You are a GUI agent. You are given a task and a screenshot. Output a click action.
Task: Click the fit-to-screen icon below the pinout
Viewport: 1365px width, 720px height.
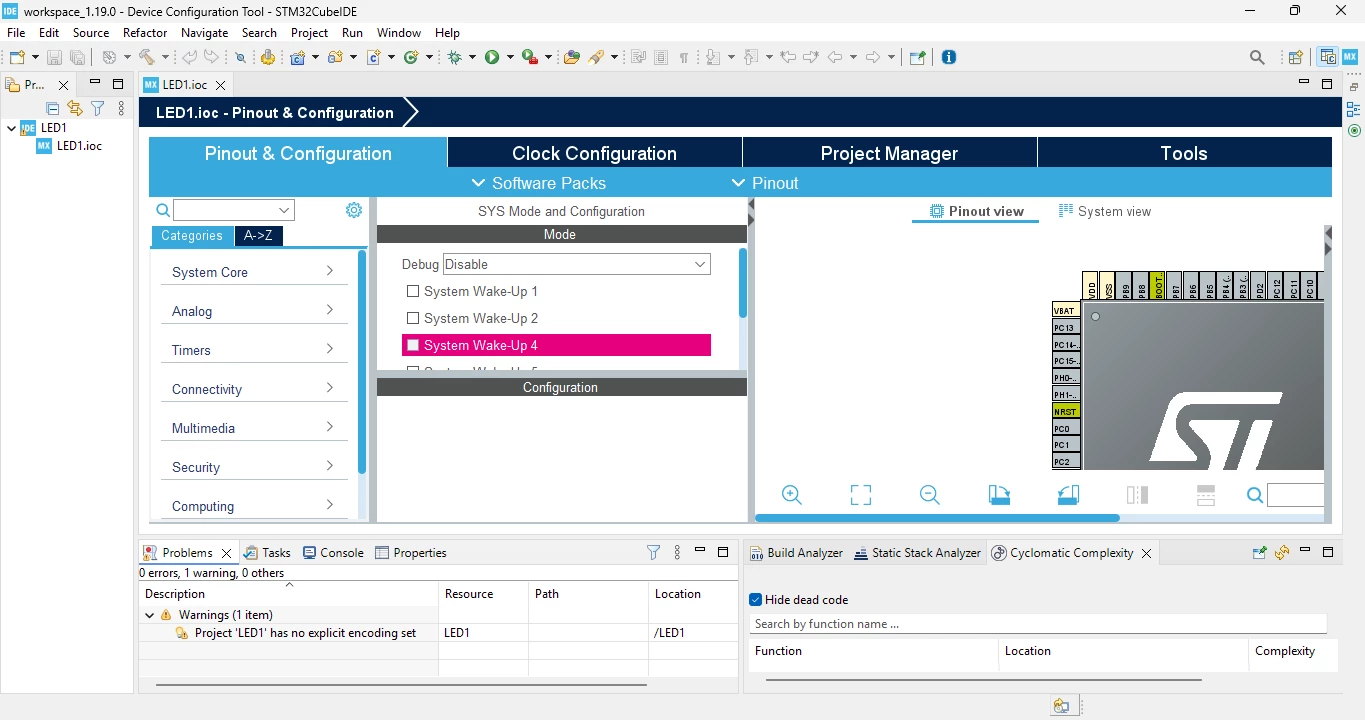click(861, 495)
